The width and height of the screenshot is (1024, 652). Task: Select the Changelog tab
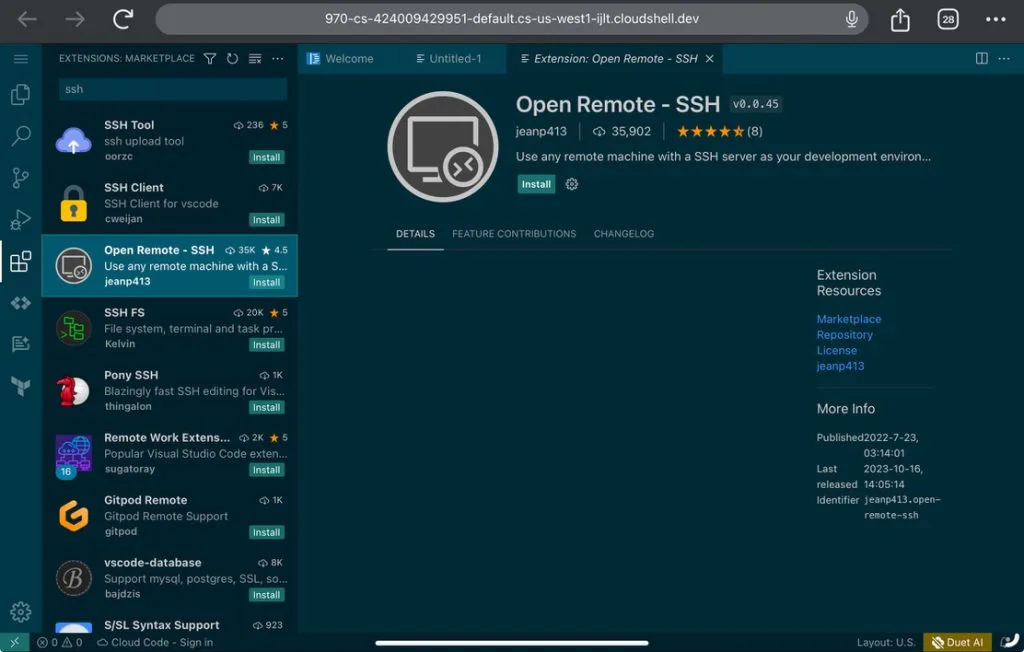624,234
